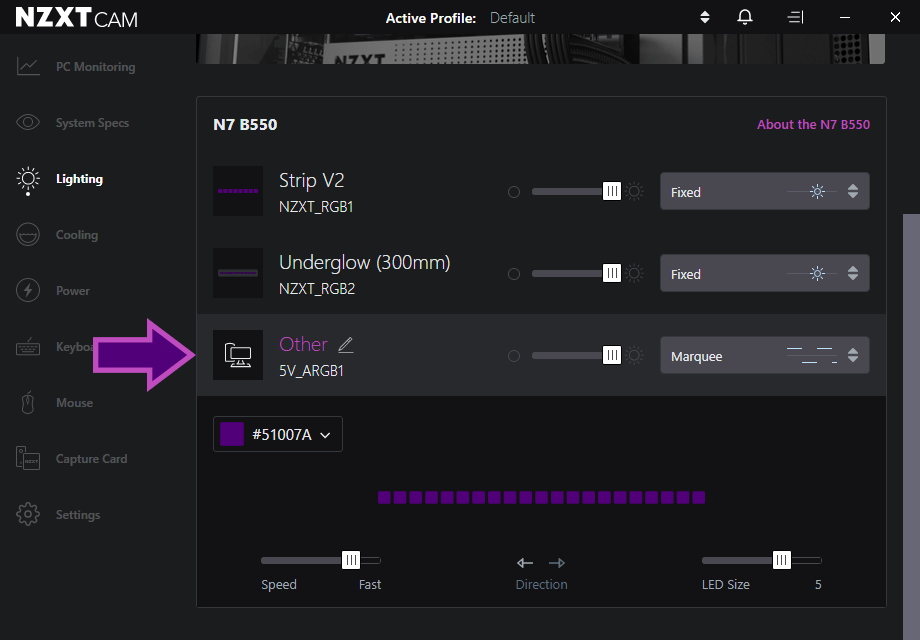The height and width of the screenshot is (640, 920).
Task: Click the Cooling fan icon
Action: pos(27,234)
